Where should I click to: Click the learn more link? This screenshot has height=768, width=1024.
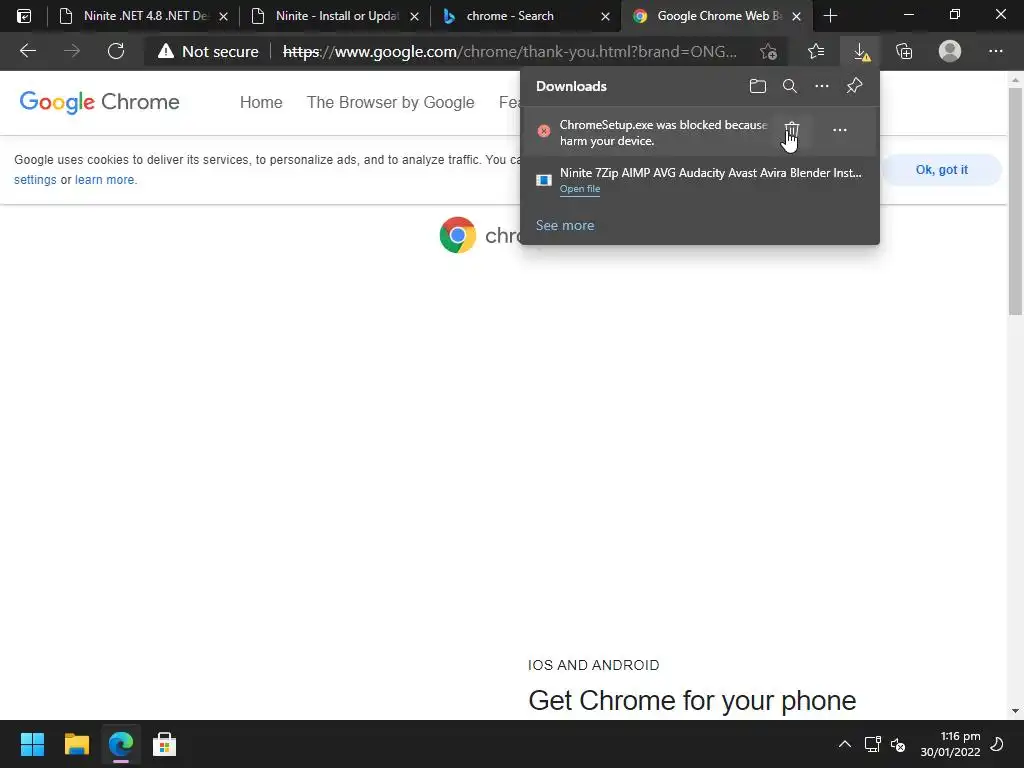click(104, 180)
